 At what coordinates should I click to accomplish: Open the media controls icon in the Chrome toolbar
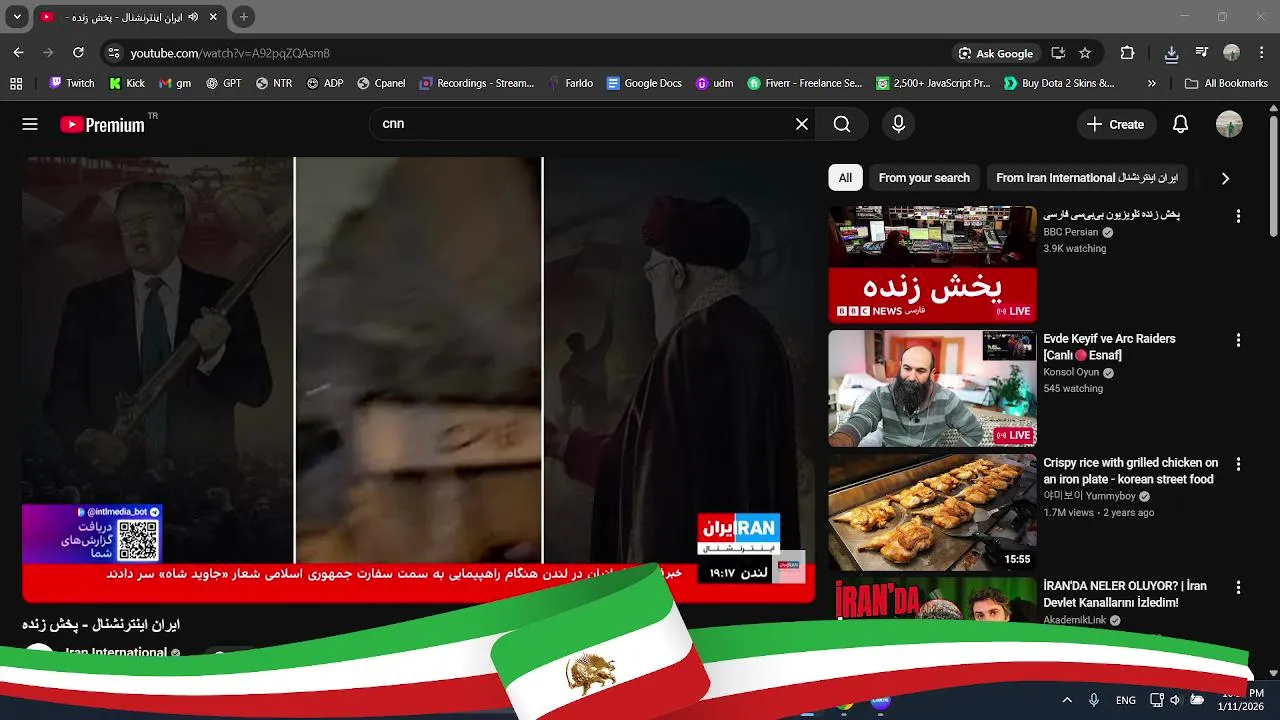[x=1201, y=53]
